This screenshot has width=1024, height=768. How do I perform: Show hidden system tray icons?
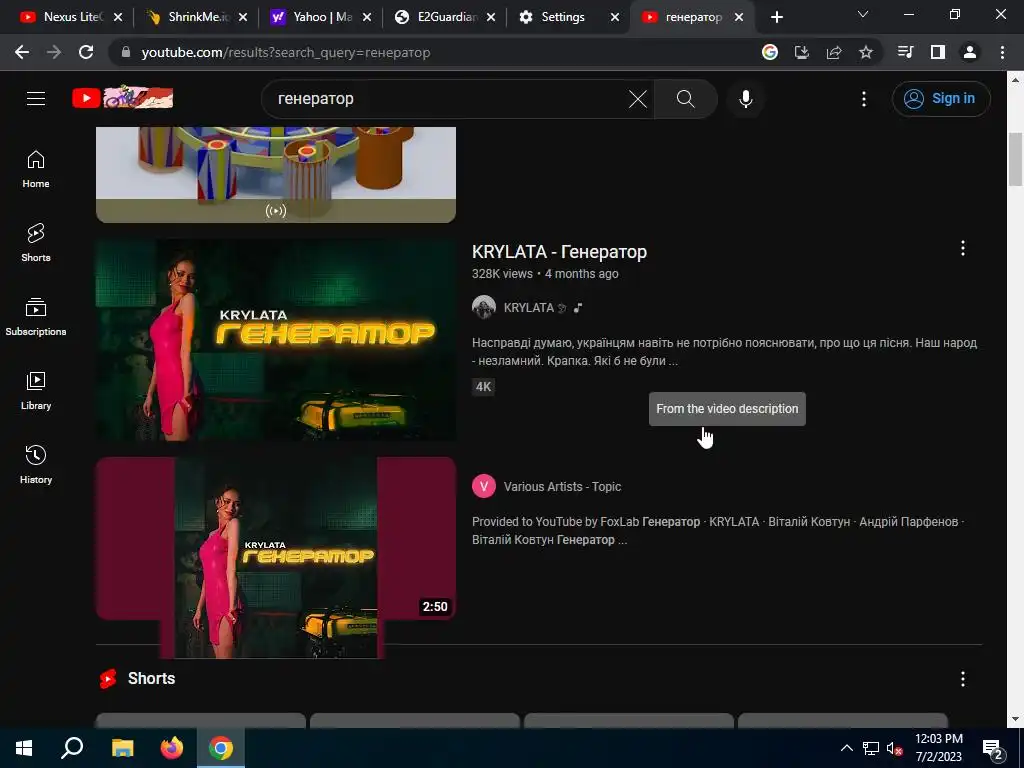coord(846,748)
